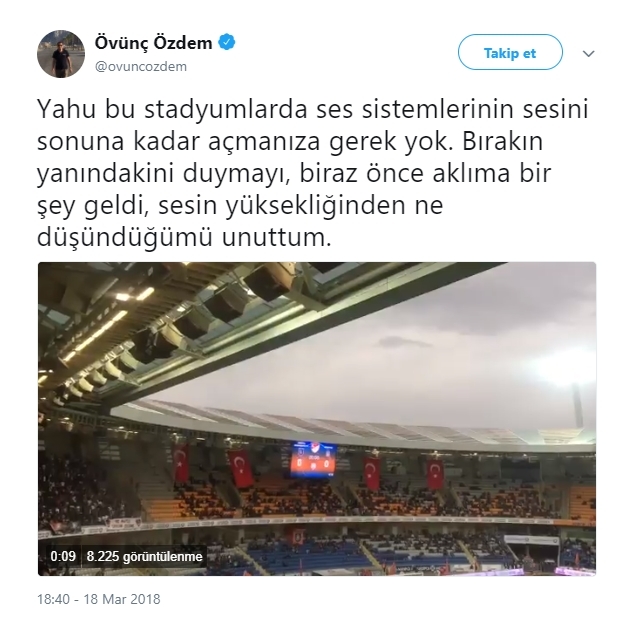628x617 pixels.
Task: Open the Övünç Özdem display name link
Action: [153, 42]
